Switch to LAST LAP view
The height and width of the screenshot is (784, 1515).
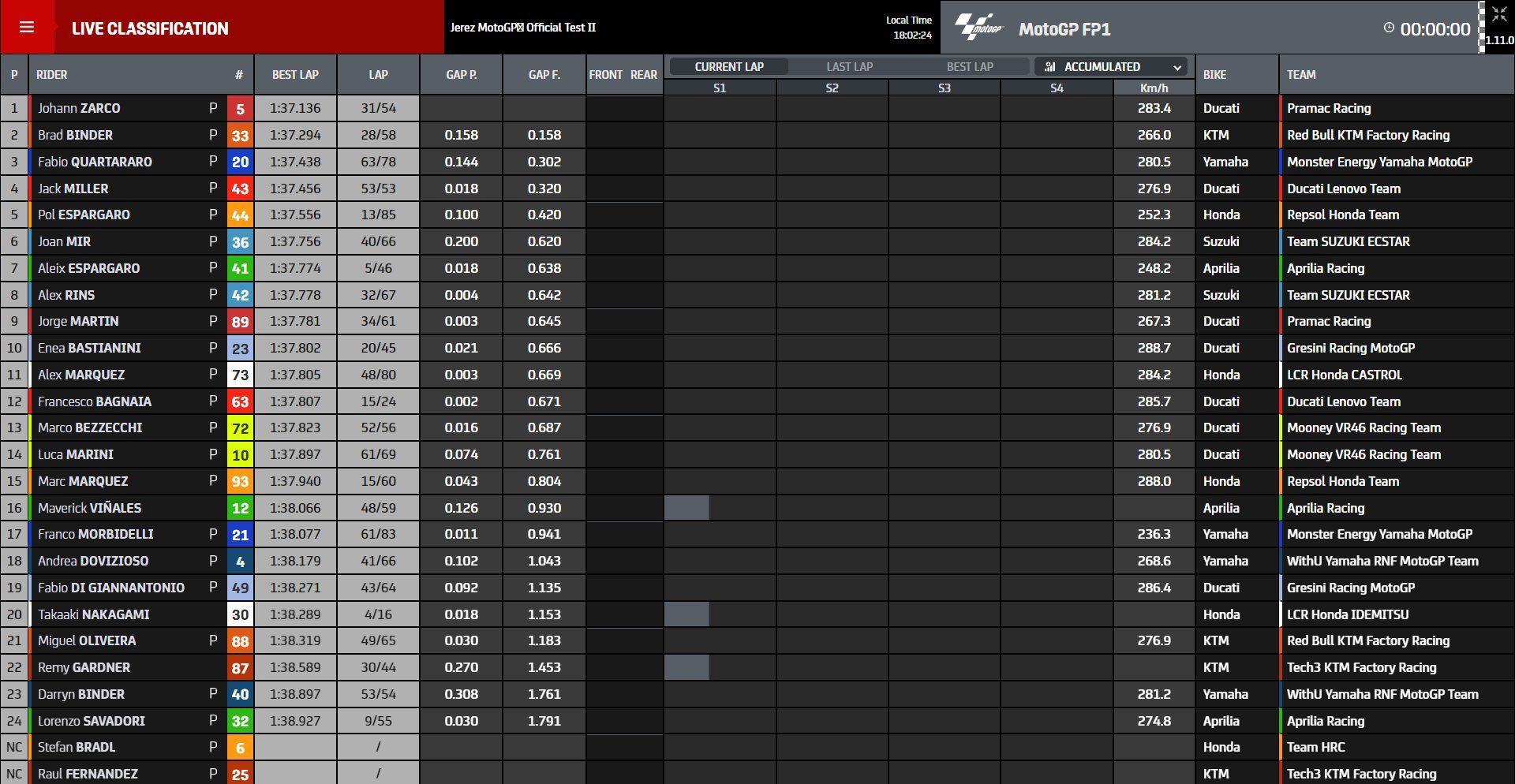(849, 67)
